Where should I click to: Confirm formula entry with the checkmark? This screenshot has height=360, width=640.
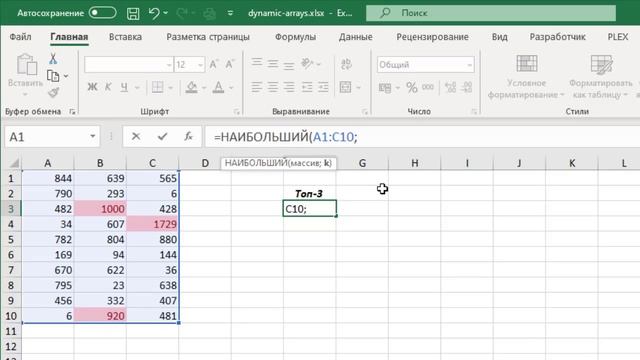click(162, 136)
